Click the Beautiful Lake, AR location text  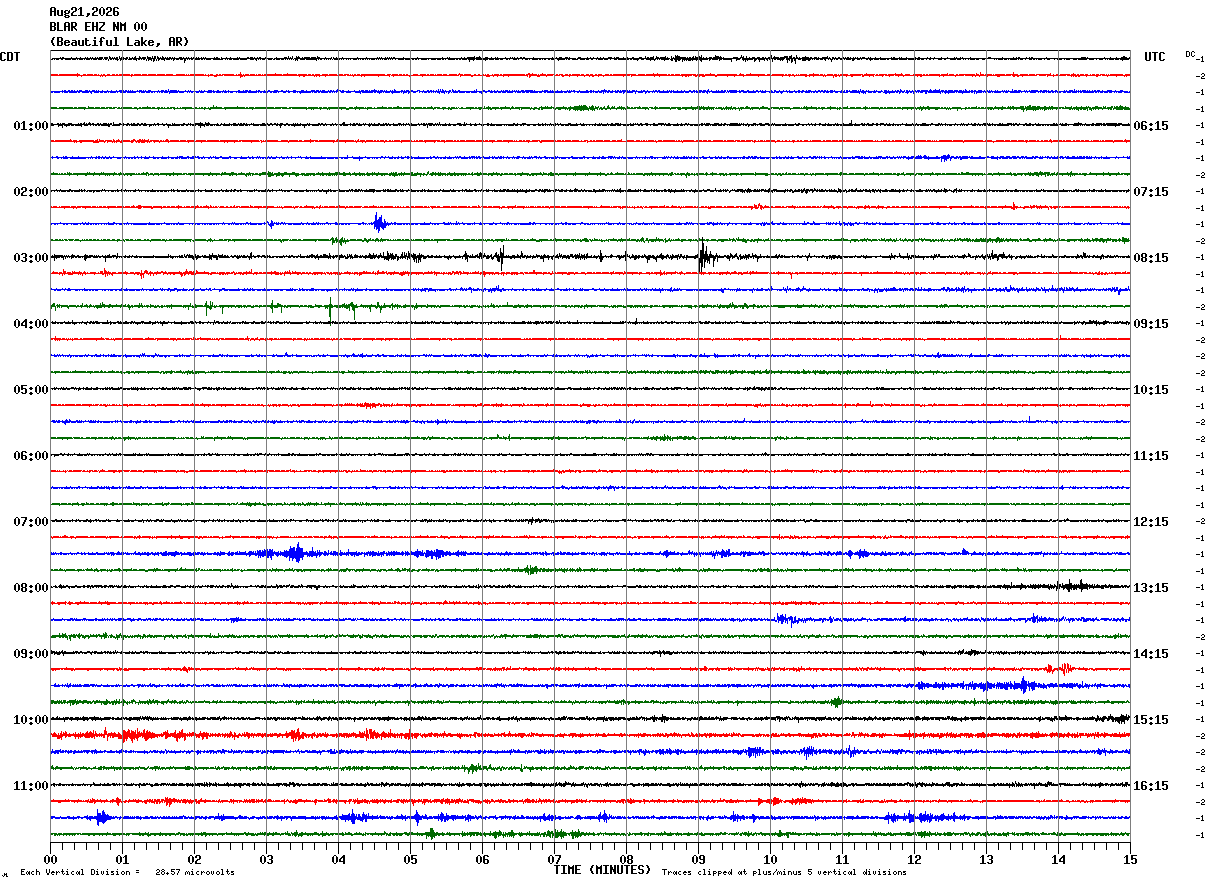pos(119,42)
